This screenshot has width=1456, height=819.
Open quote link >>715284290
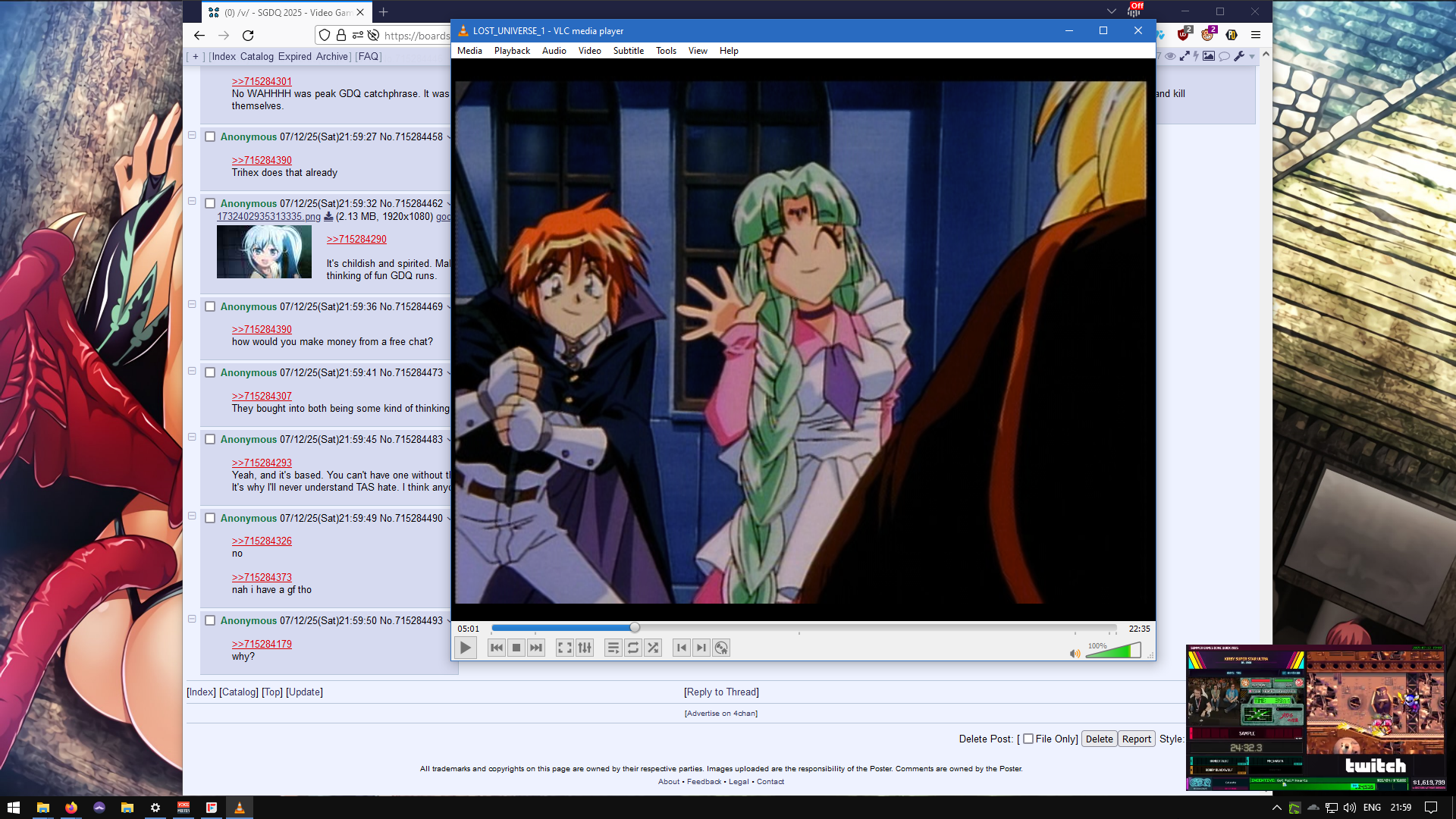(356, 239)
